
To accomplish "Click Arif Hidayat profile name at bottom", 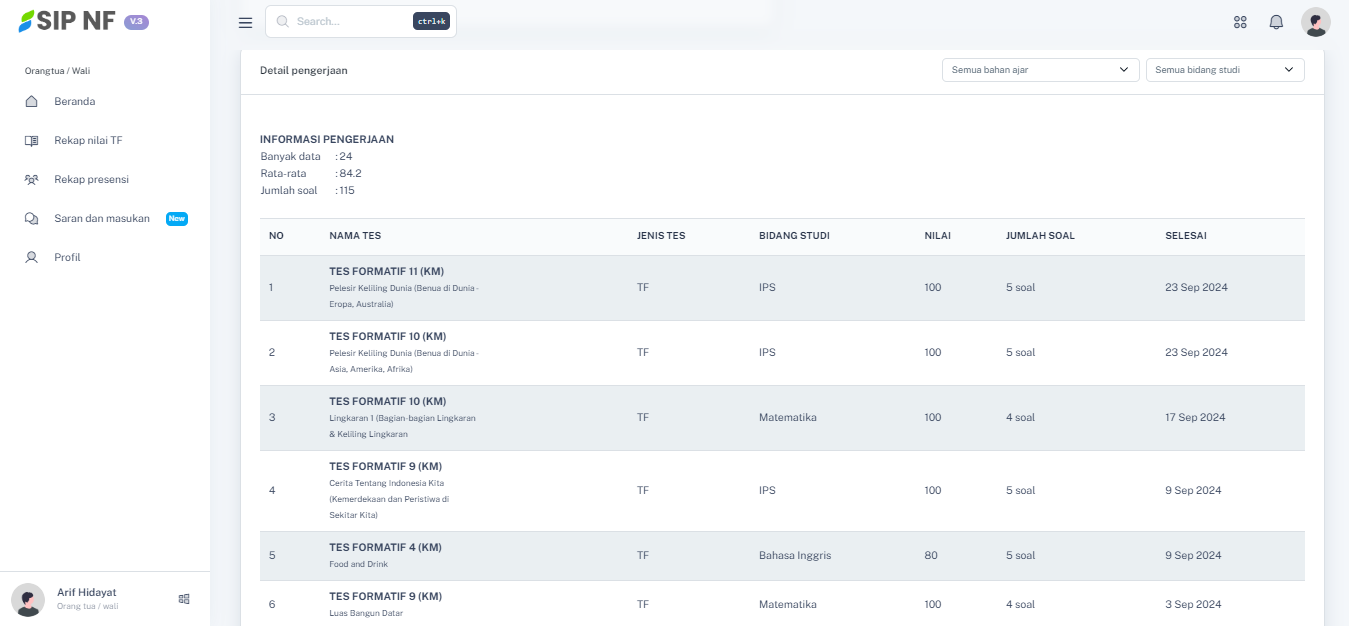I will [x=86, y=593].
